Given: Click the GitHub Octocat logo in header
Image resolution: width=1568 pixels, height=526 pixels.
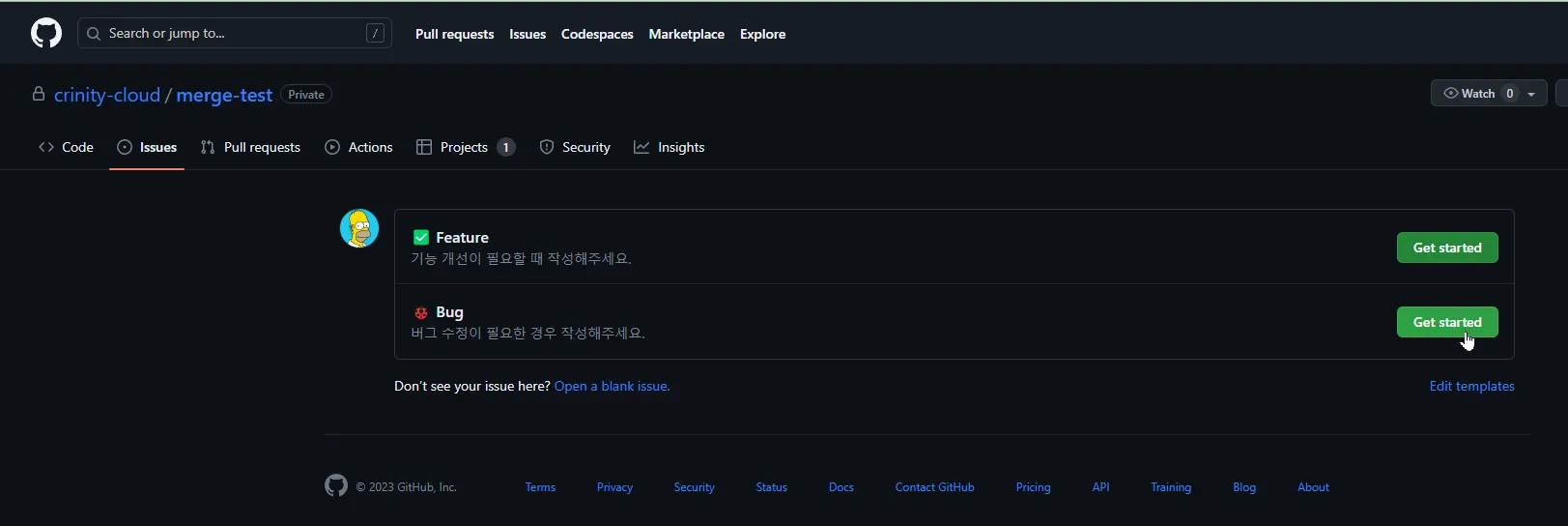Looking at the screenshot, I should [46, 33].
